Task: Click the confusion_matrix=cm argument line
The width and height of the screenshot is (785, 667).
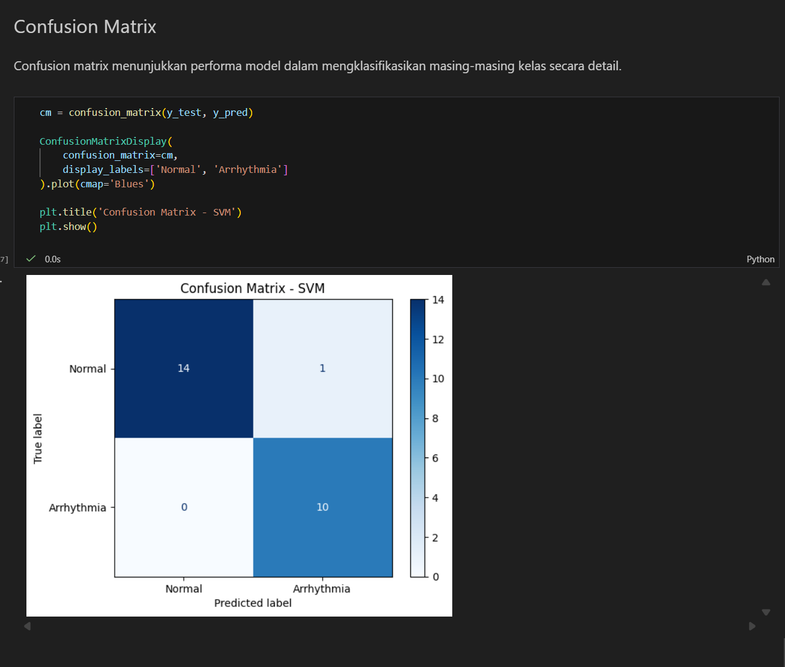Action: point(120,155)
